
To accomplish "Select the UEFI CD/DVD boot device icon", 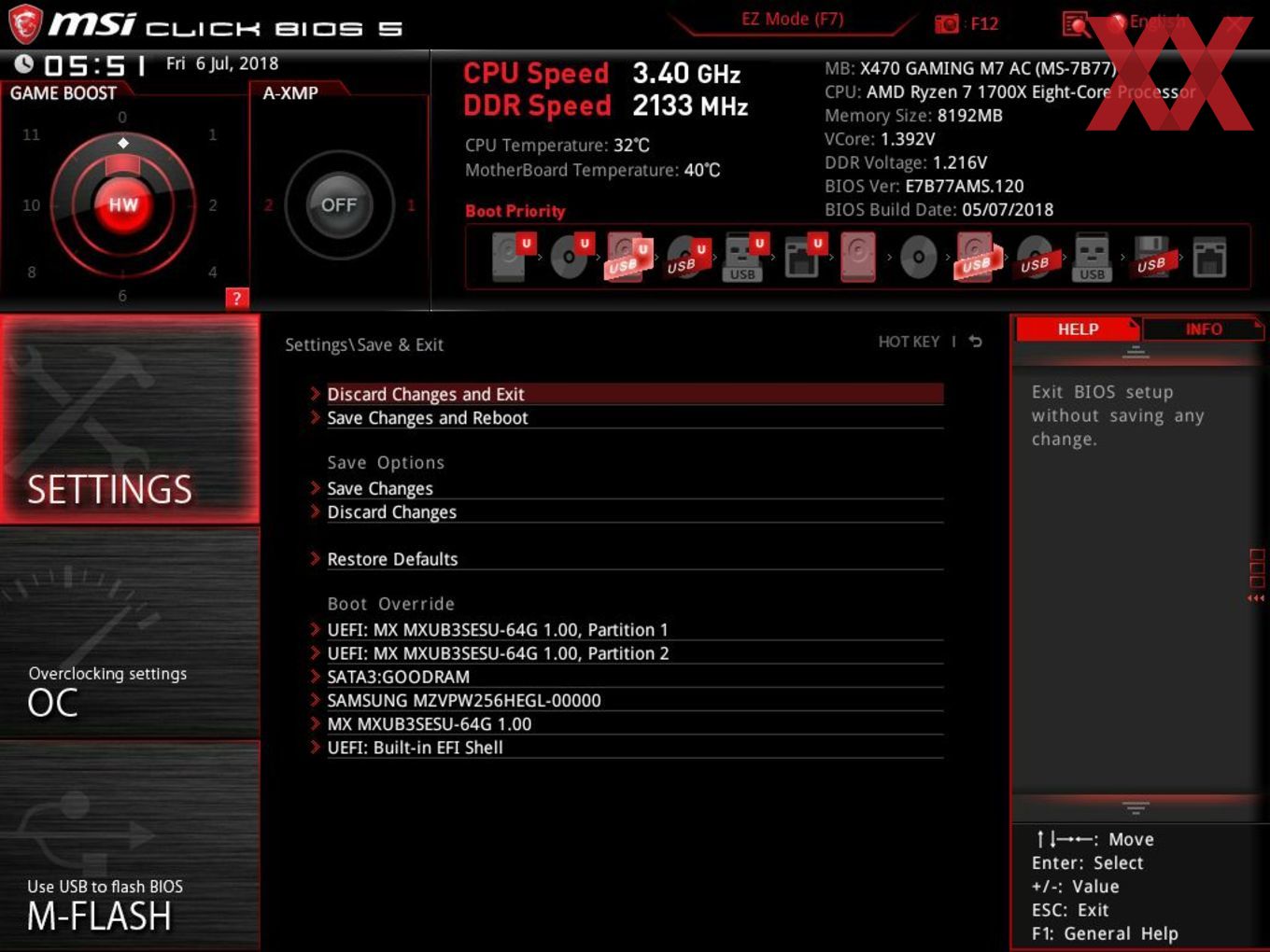I will 570,256.
